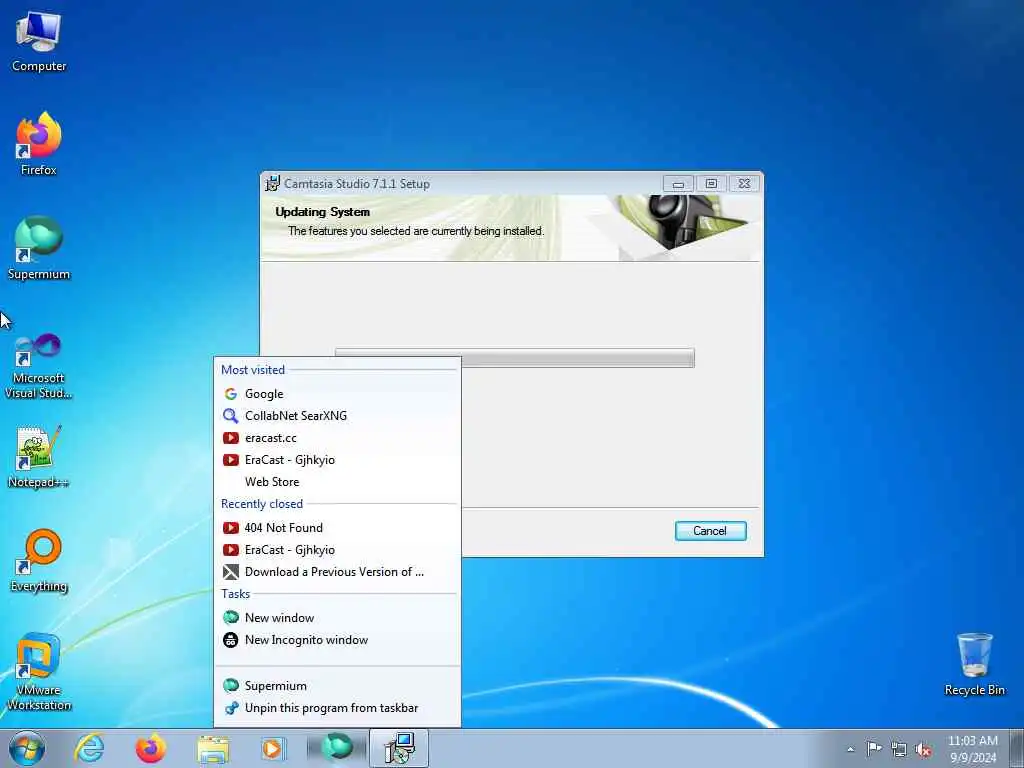Screen dimensions: 1024x768
Task: Select the Recycle Bin icon
Action: pyautogui.click(x=974, y=664)
